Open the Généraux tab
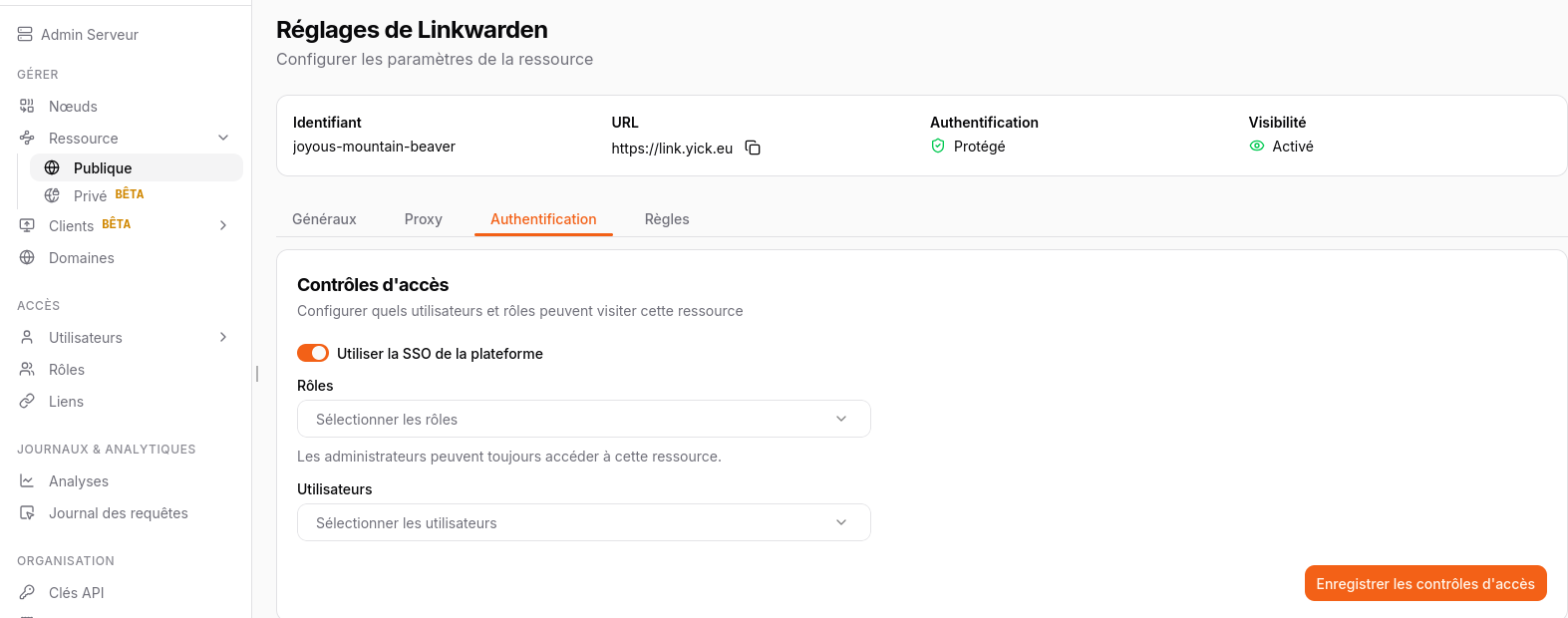Viewport: 1568px width, 618px height. point(324,219)
